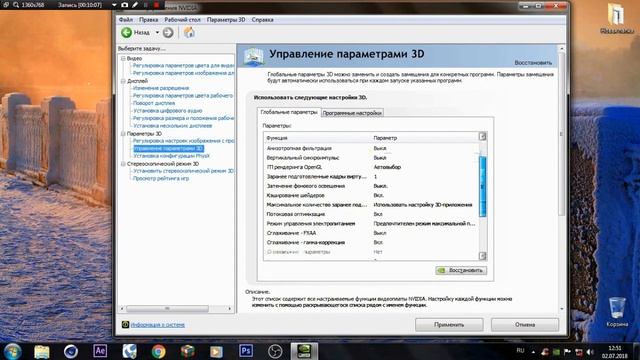
Task: Select Изменение разрешения in the tree
Action: pyautogui.click(x=161, y=88)
